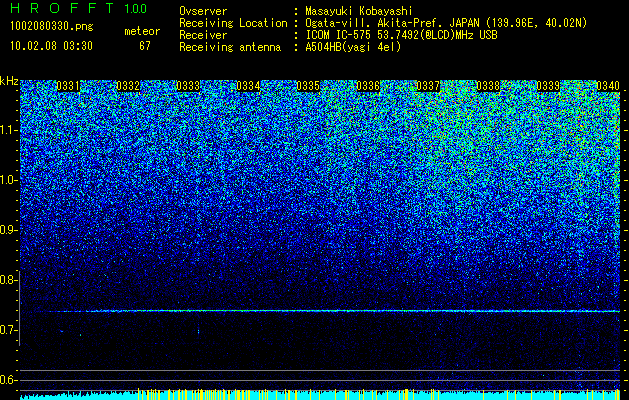Click the HROFFT 1.0.0 title text
The image size is (629, 400).
point(79,8)
